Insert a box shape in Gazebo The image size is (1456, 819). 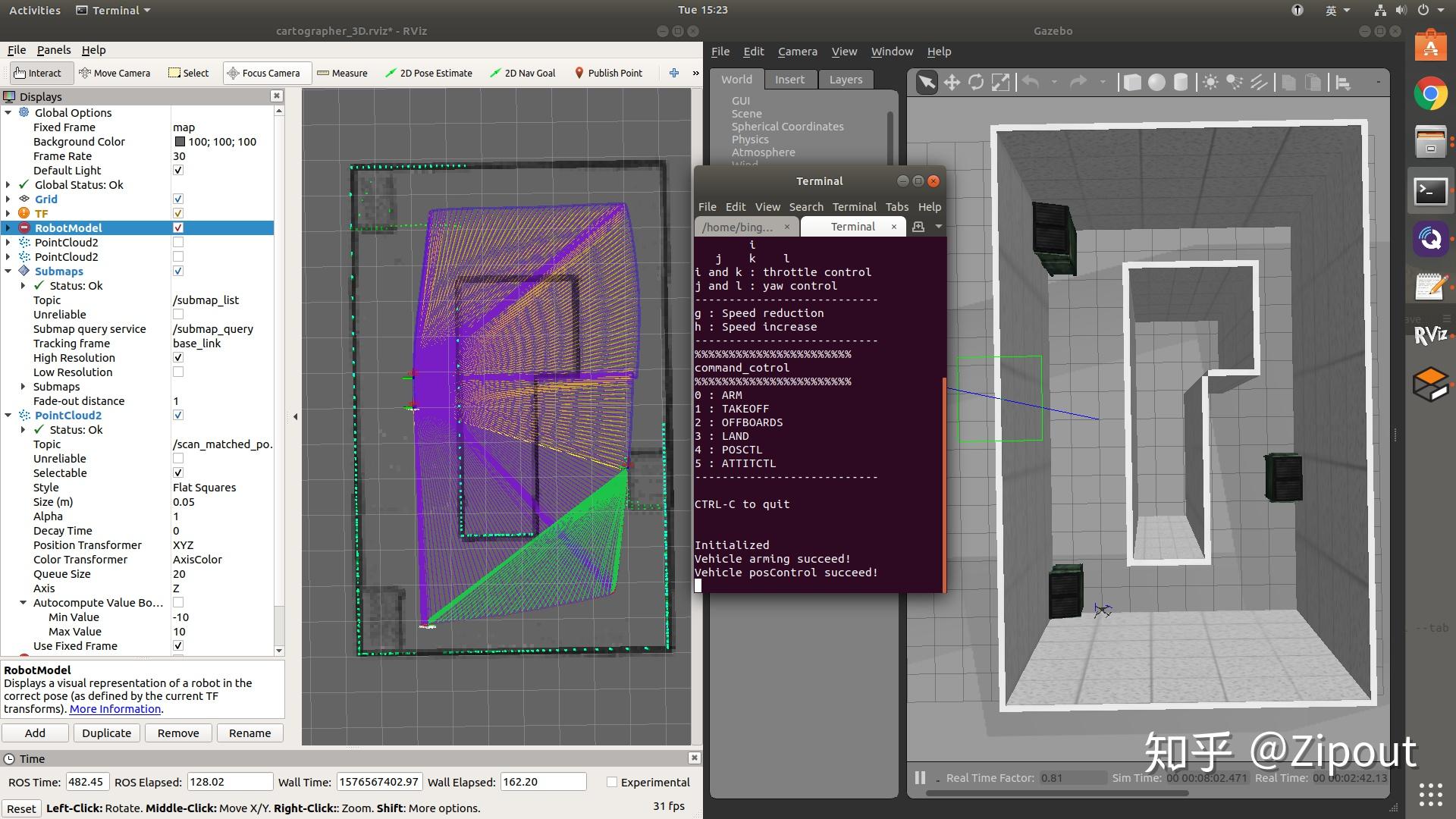click(1132, 82)
